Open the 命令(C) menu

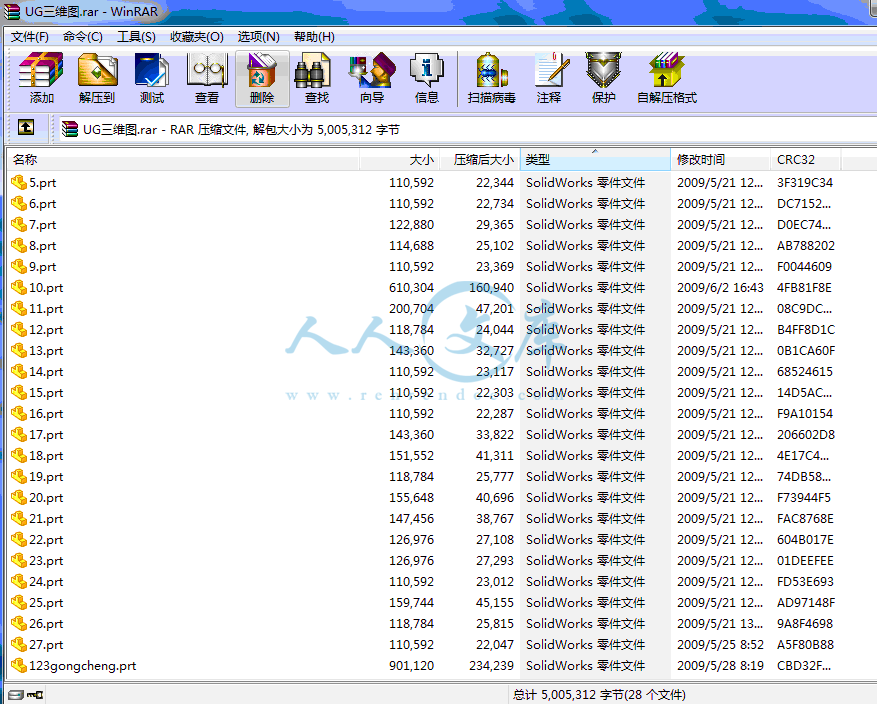pos(83,37)
